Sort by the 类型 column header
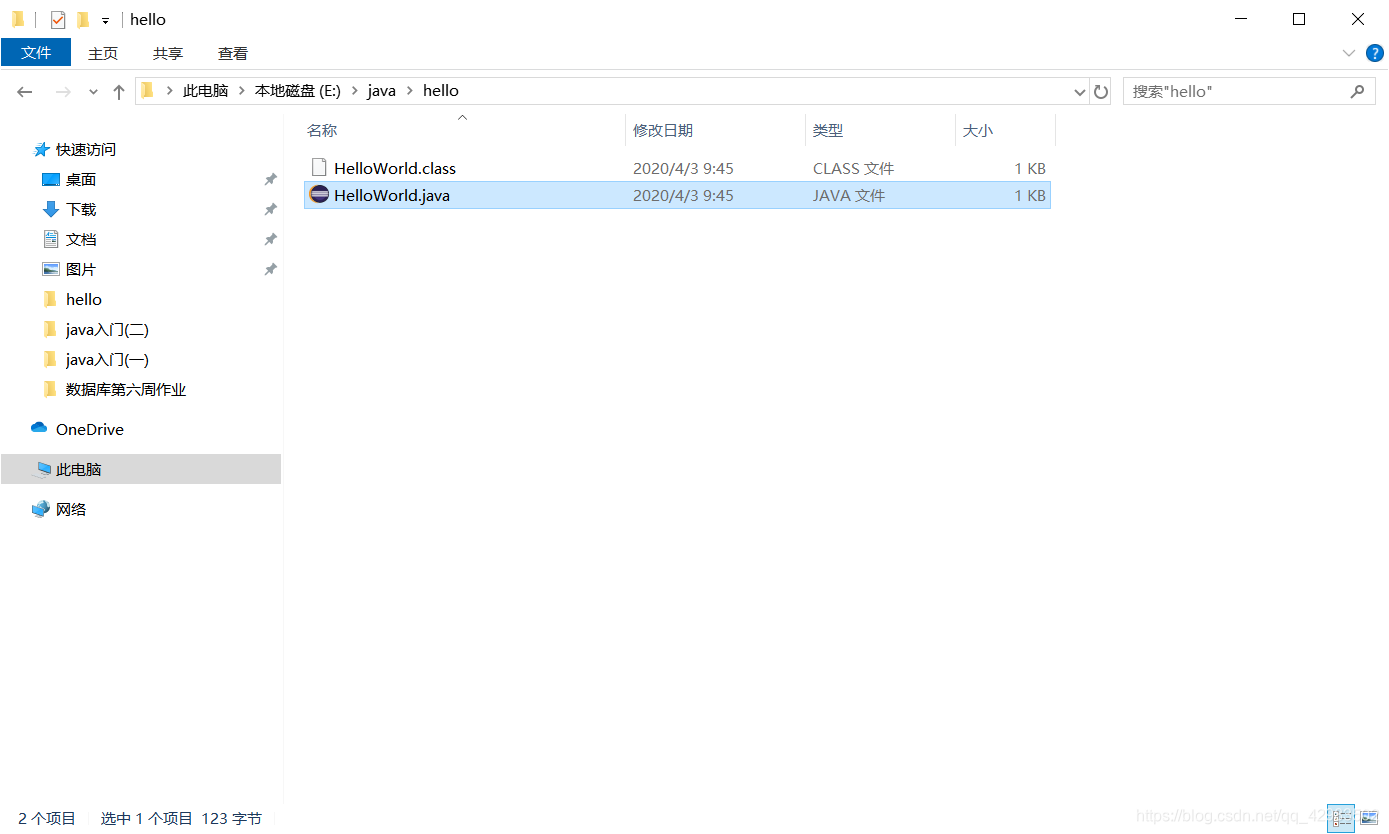This screenshot has height=834, width=1389. tap(828, 130)
